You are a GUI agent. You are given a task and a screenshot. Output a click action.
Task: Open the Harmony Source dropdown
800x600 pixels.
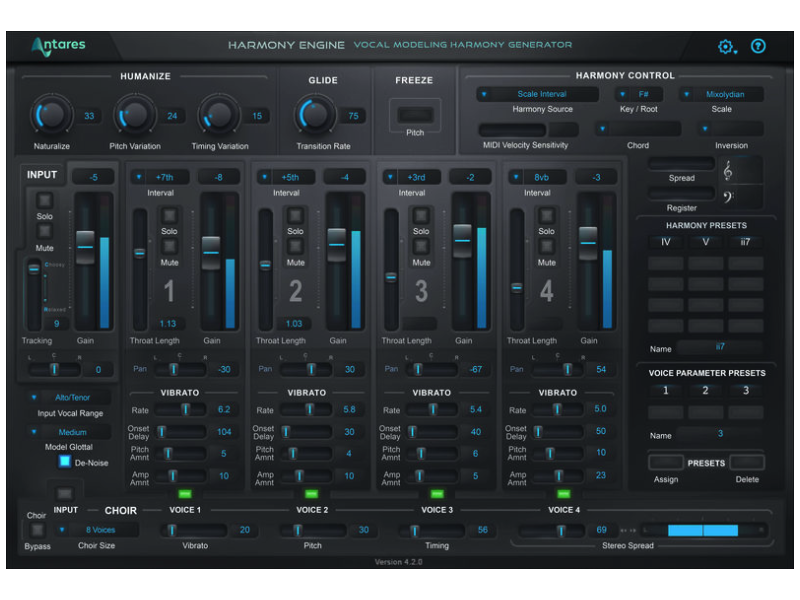[x=537, y=94]
